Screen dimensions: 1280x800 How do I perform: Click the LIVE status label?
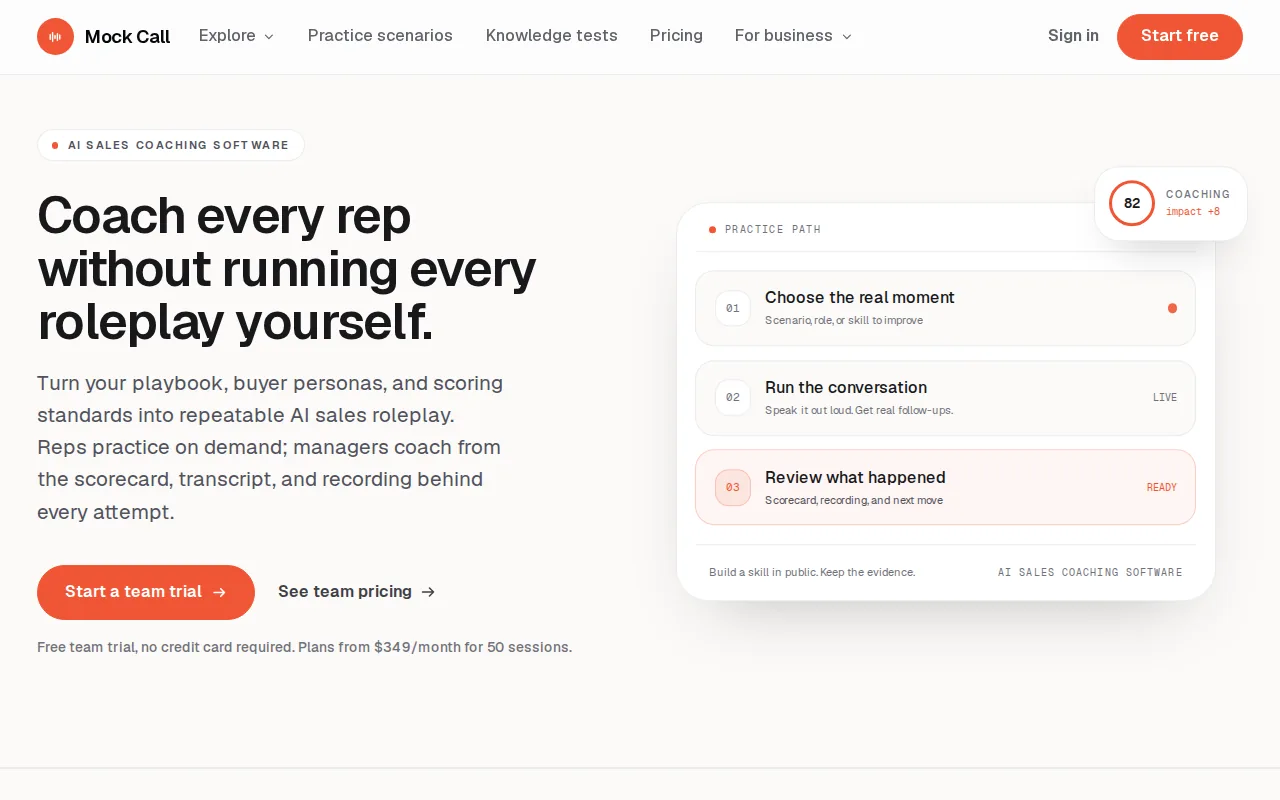1165,398
